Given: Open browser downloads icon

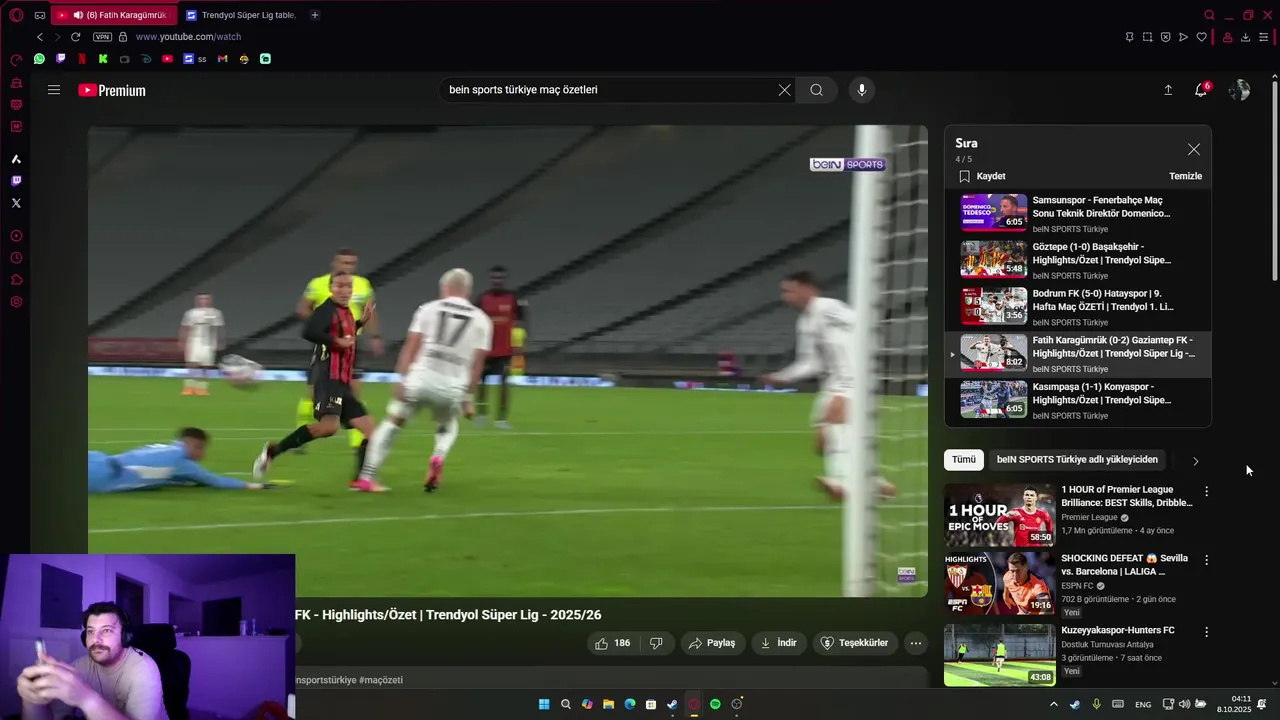Looking at the screenshot, I should point(1245,37).
